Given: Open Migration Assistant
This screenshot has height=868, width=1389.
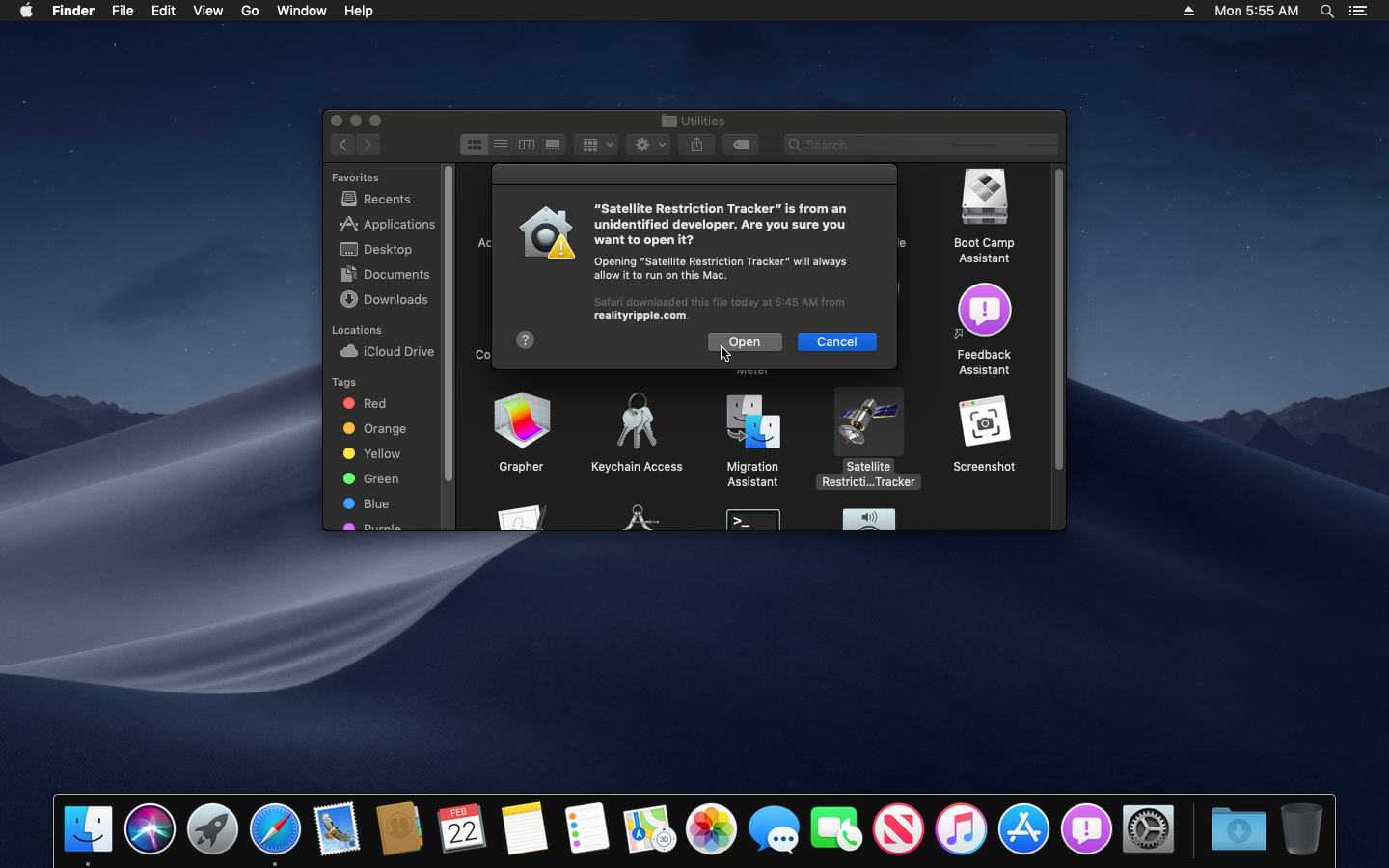Looking at the screenshot, I should pos(752,421).
